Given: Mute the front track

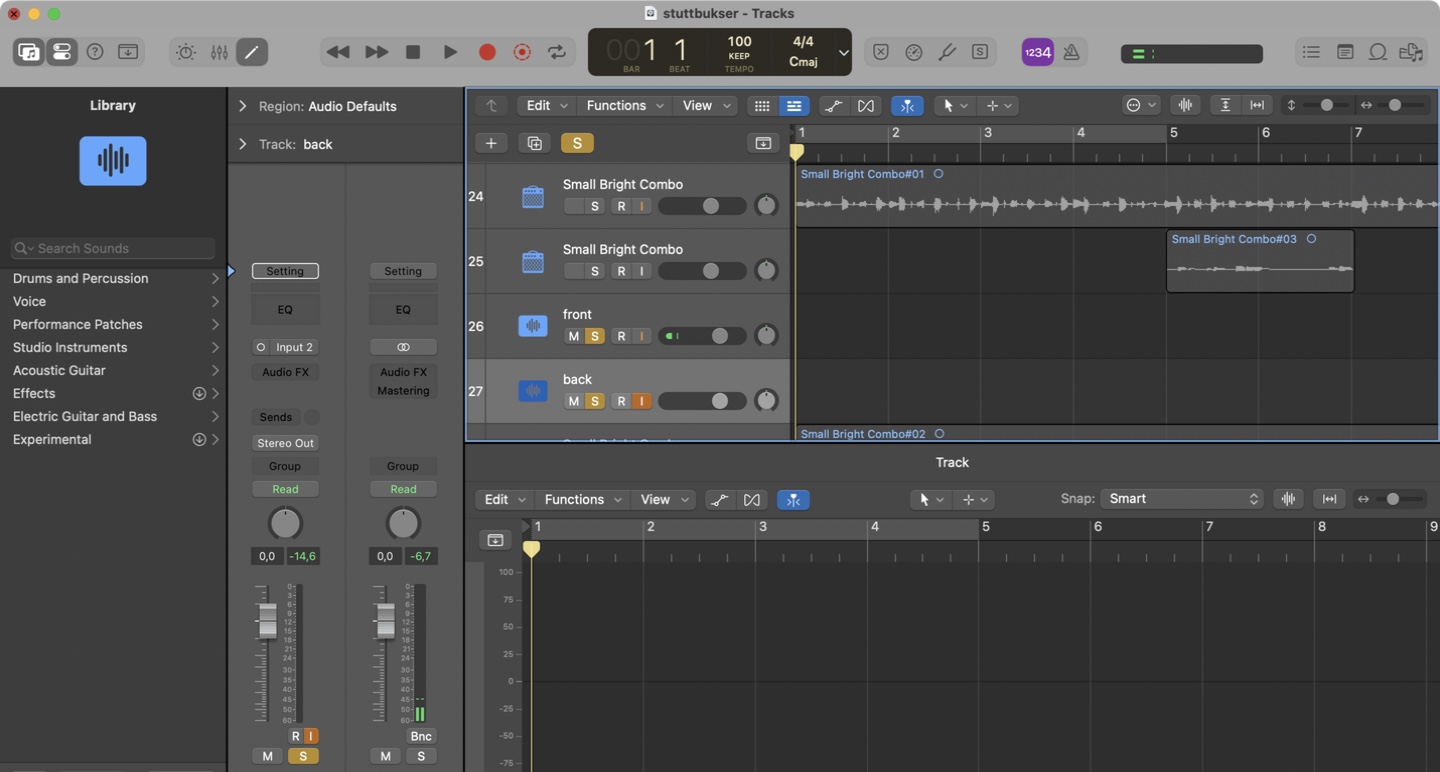Looking at the screenshot, I should (573, 336).
